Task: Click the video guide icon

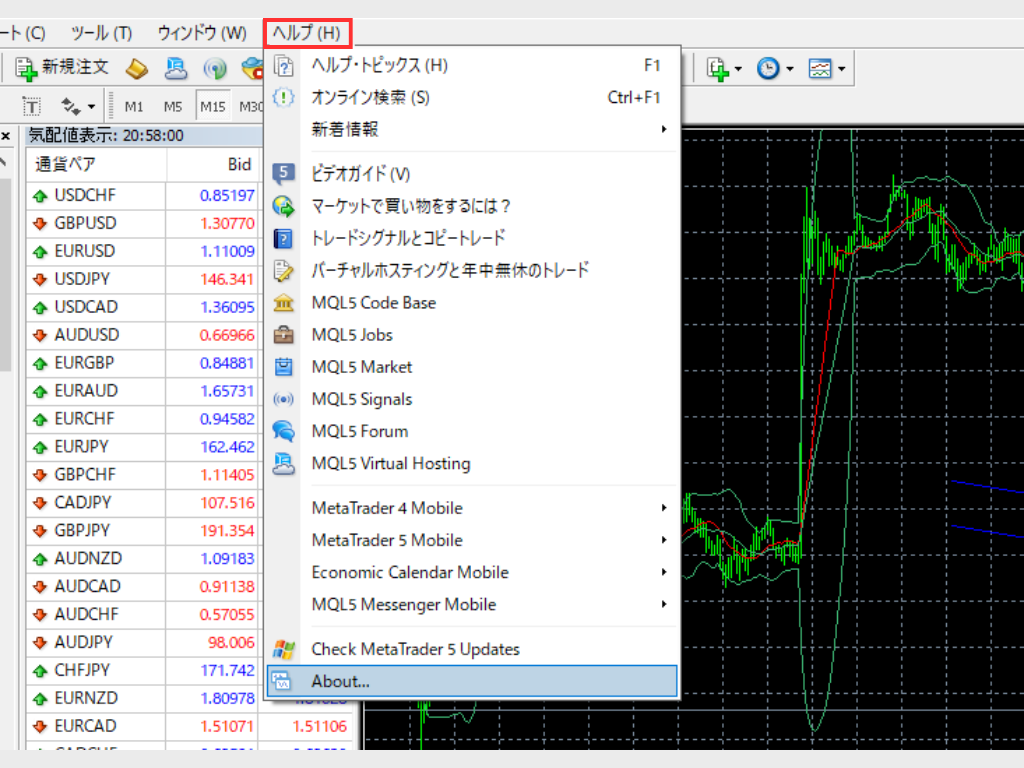Action: [283, 174]
